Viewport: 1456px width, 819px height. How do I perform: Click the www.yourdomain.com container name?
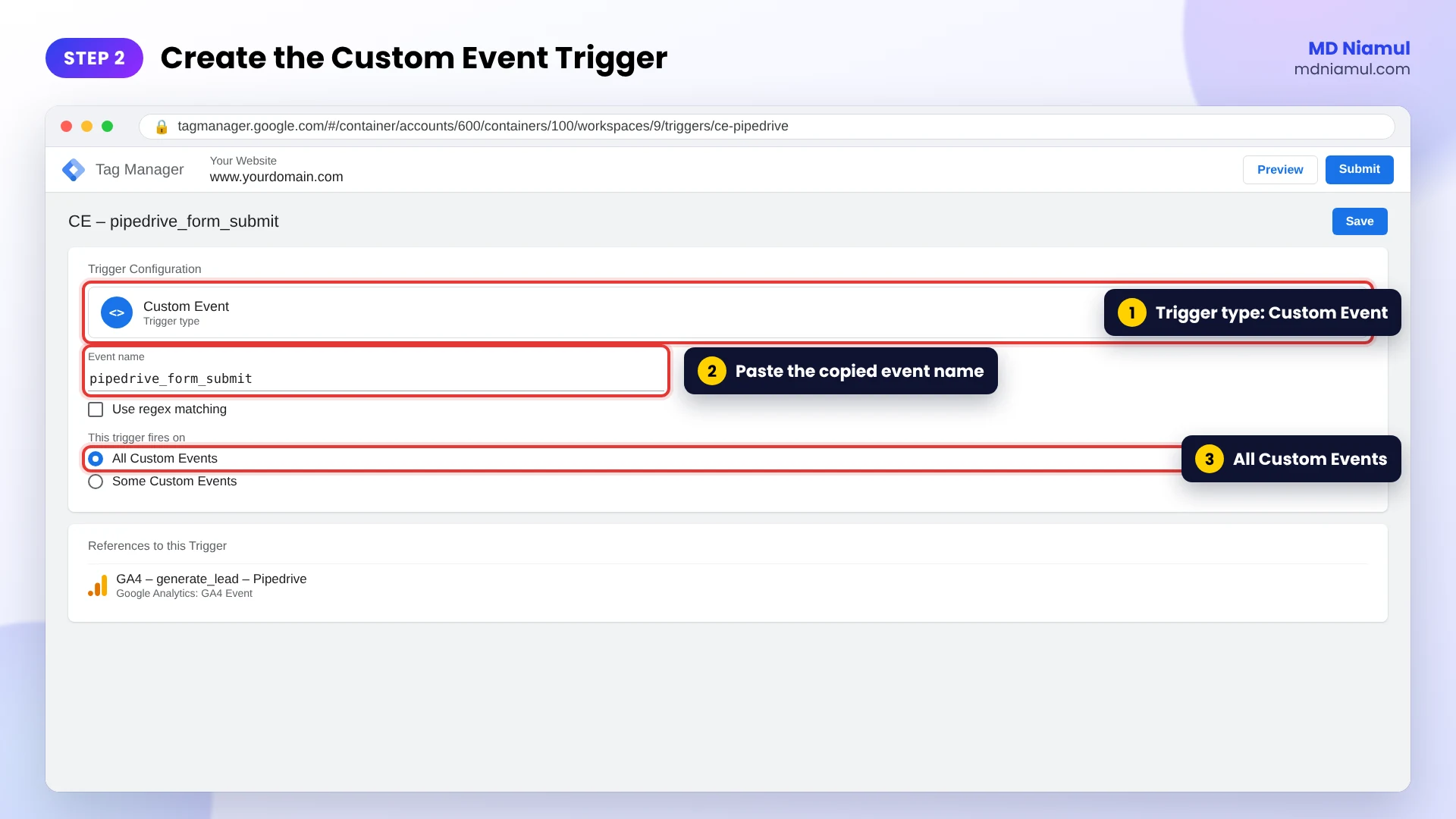click(x=277, y=177)
